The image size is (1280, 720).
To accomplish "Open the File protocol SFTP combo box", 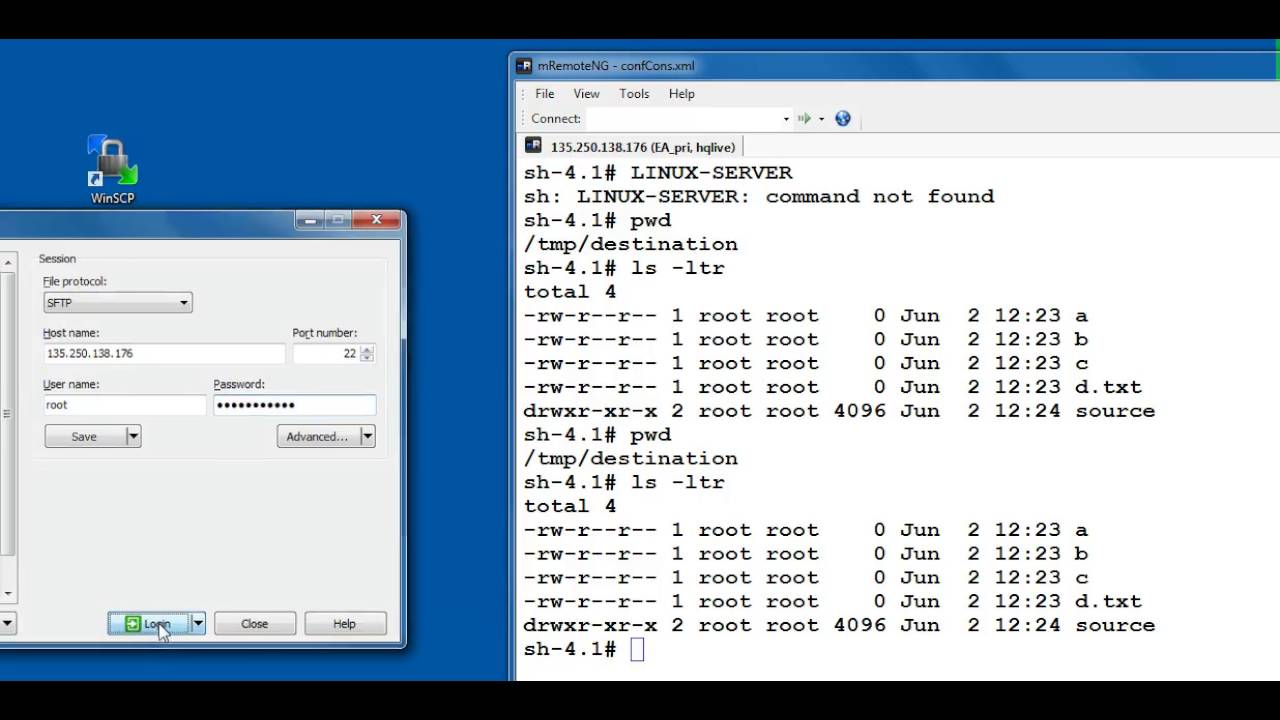I will pyautogui.click(x=117, y=302).
